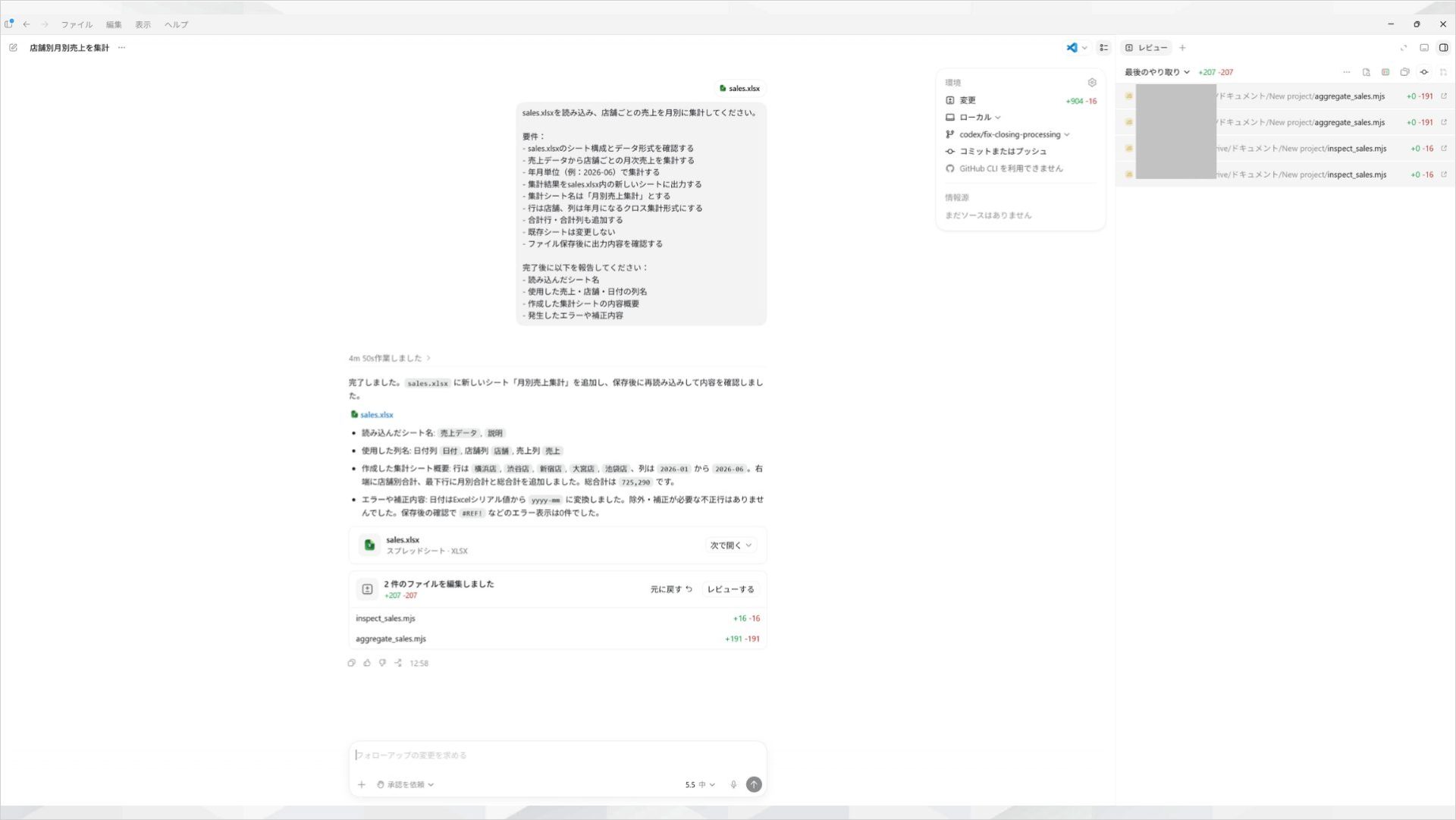Add a new tab with the plus icon
The height and width of the screenshot is (820, 1456).
pos(1182,48)
